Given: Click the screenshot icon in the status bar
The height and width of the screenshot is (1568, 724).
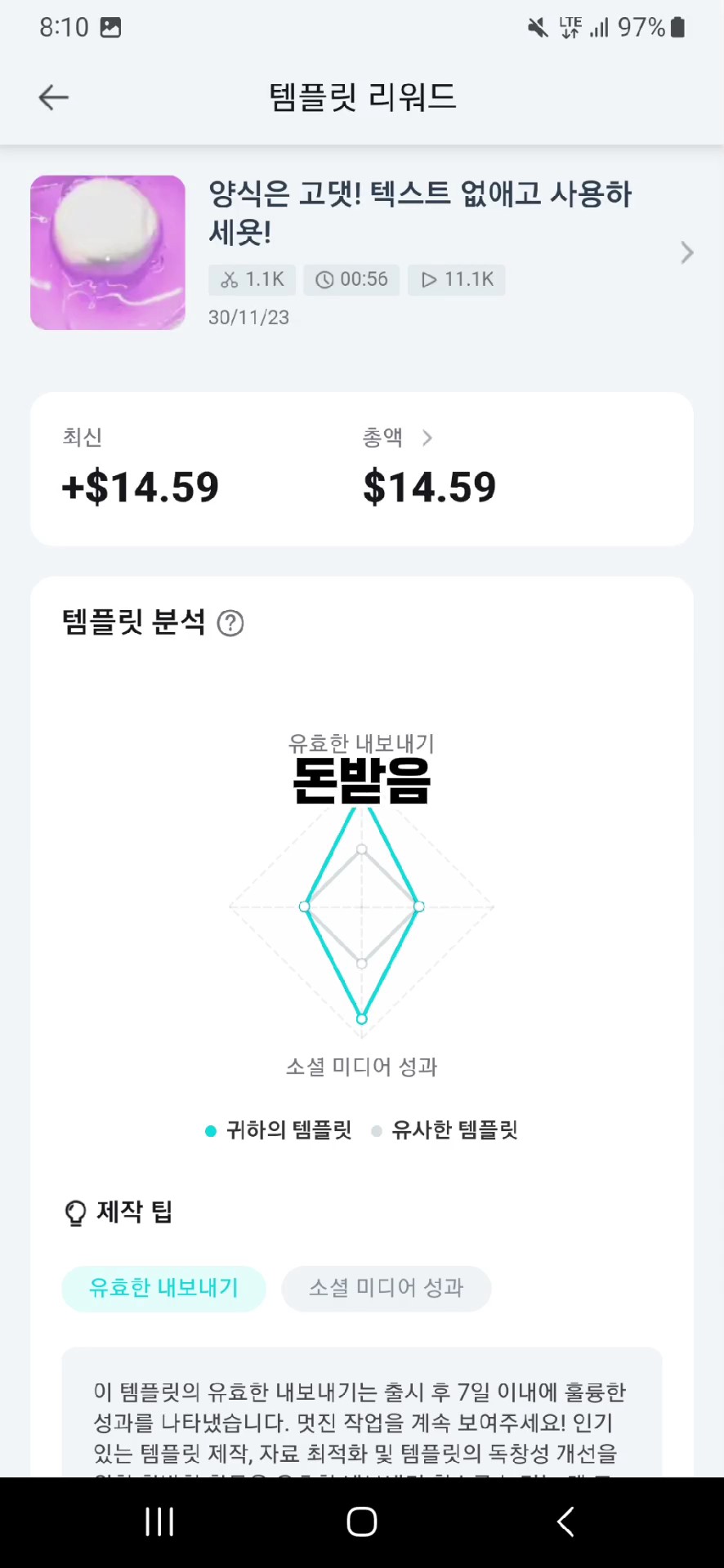Looking at the screenshot, I should tap(109, 27).
